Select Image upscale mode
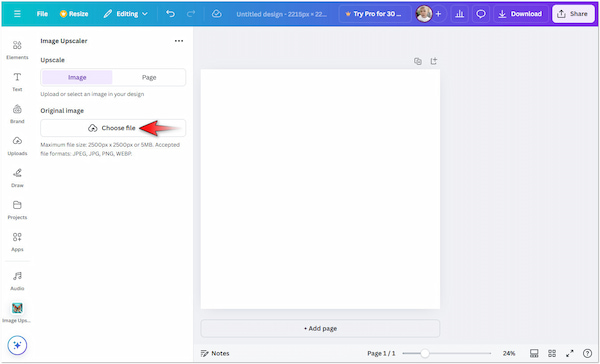Screen dimensions: 600x364 [x=77, y=77]
